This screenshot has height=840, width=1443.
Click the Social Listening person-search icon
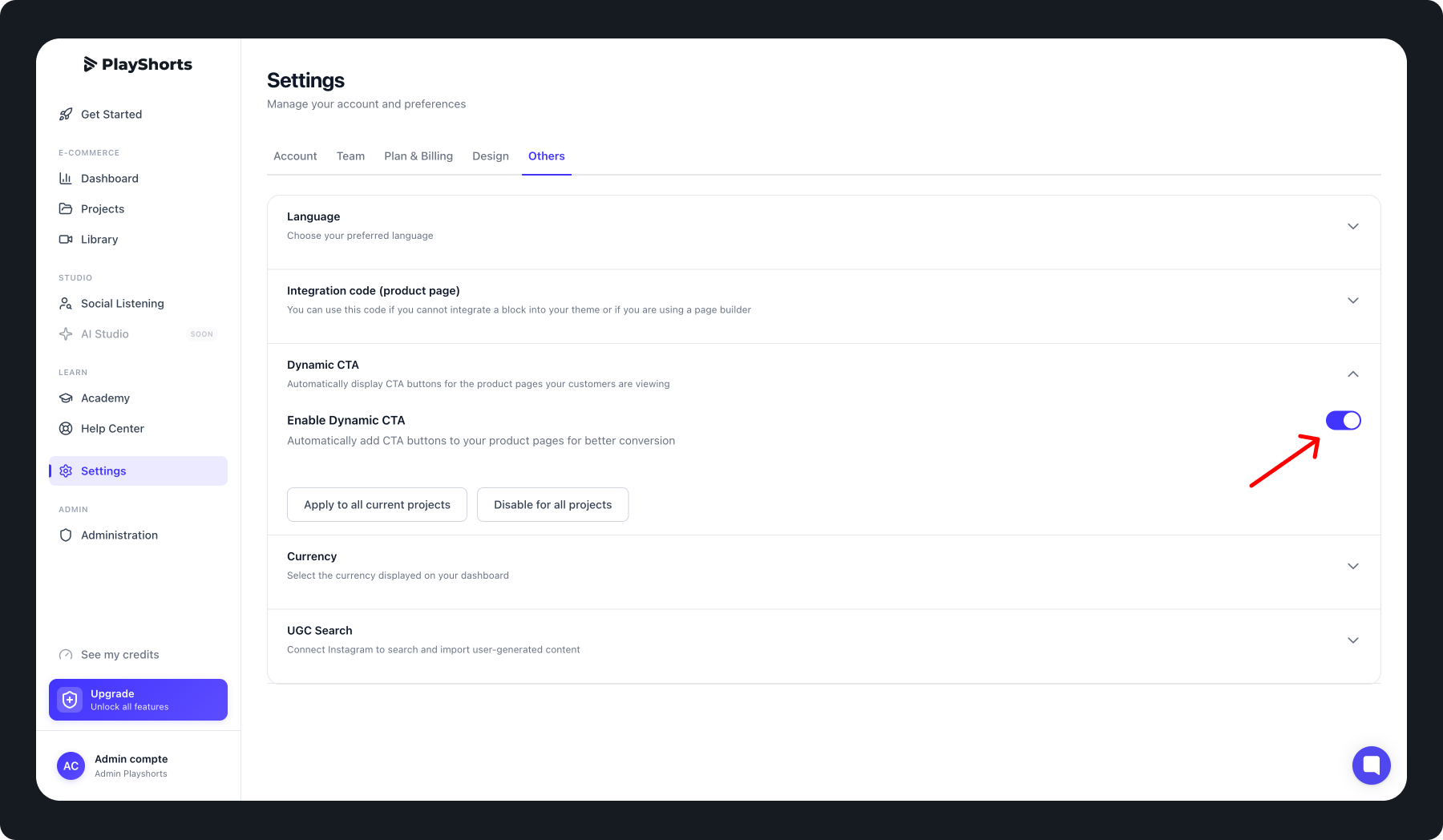pyautogui.click(x=66, y=304)
